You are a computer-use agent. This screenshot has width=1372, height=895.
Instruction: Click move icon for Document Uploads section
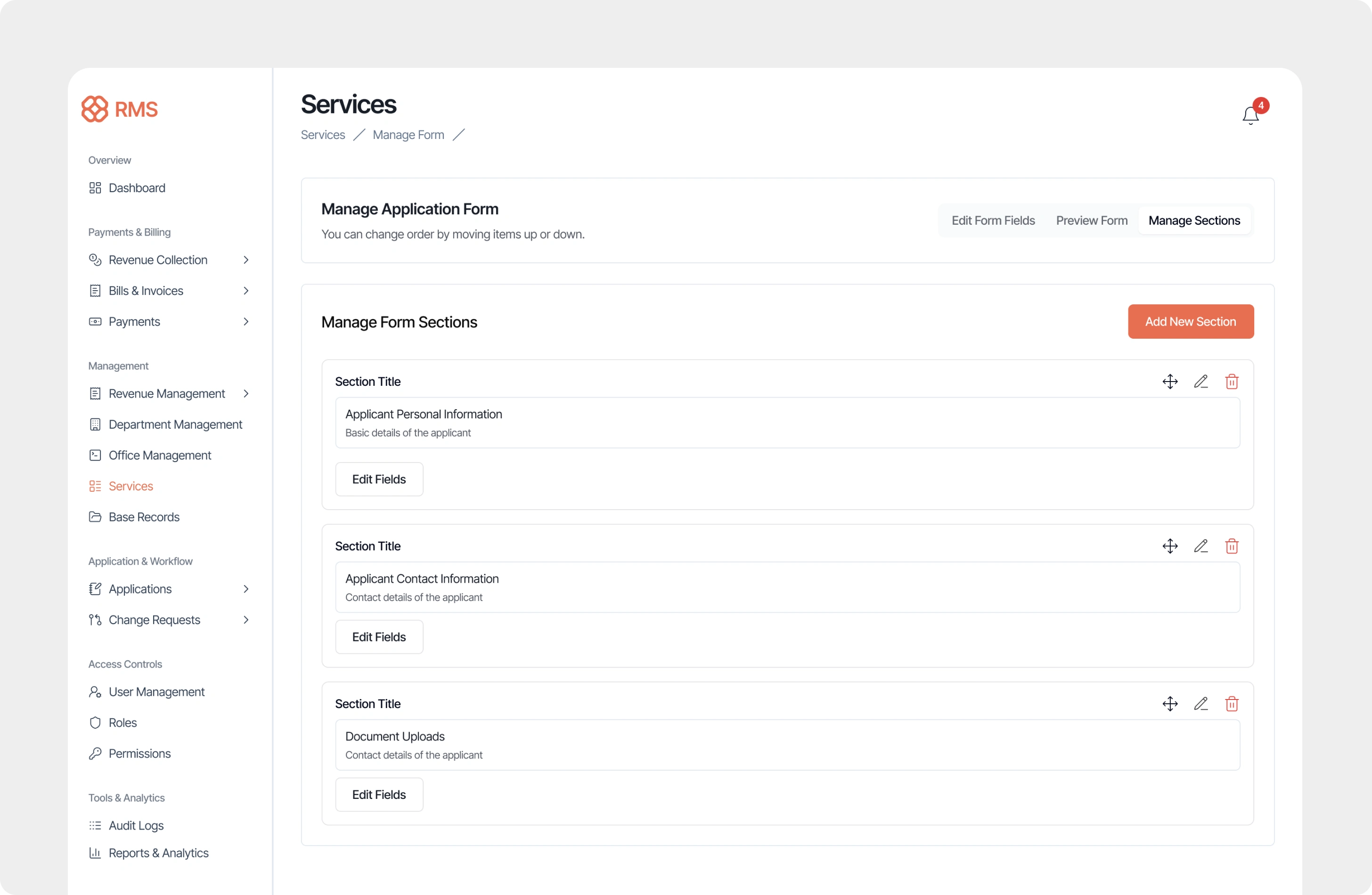(1170, 704)
